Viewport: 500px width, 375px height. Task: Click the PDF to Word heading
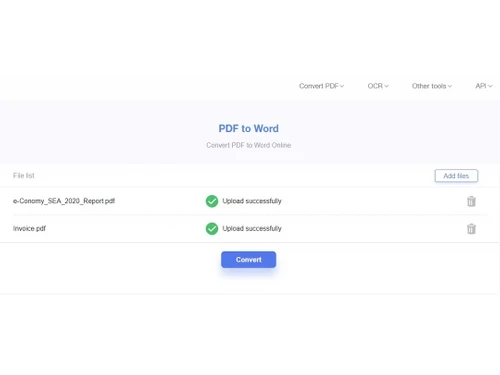coord(248,128)
